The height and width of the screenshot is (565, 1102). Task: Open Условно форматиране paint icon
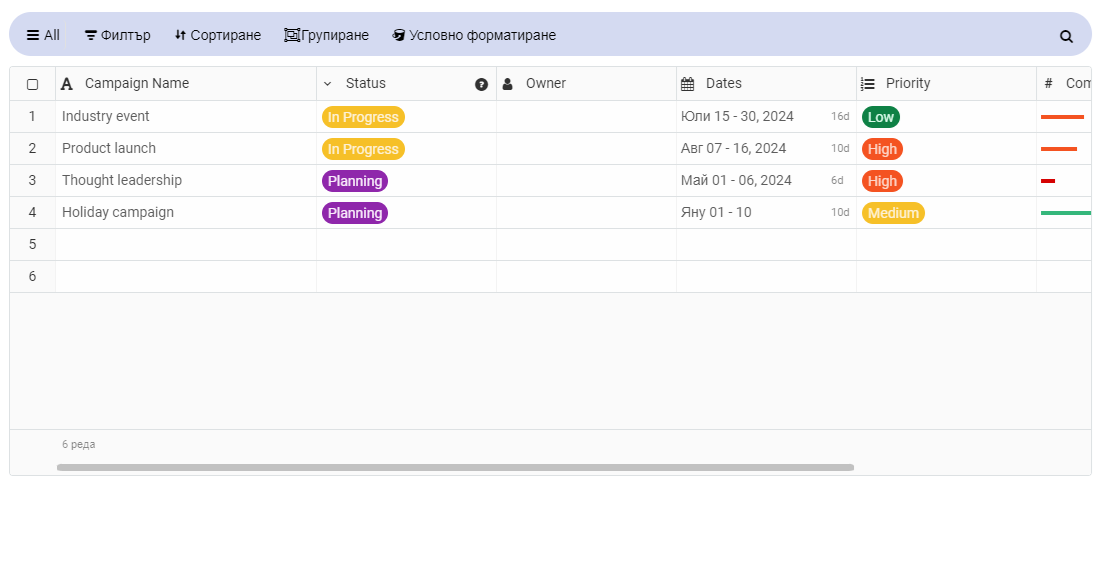(x=398, y=35)
